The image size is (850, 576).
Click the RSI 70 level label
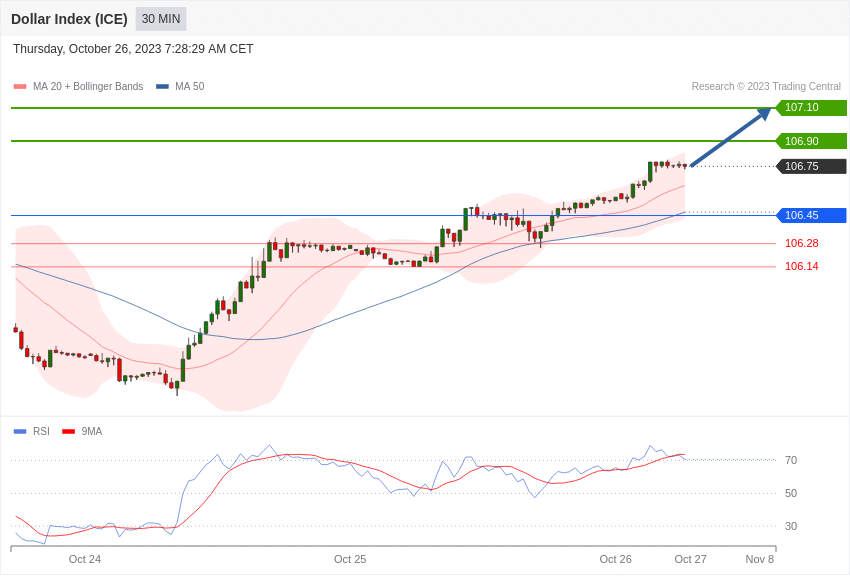pos(791,460)
